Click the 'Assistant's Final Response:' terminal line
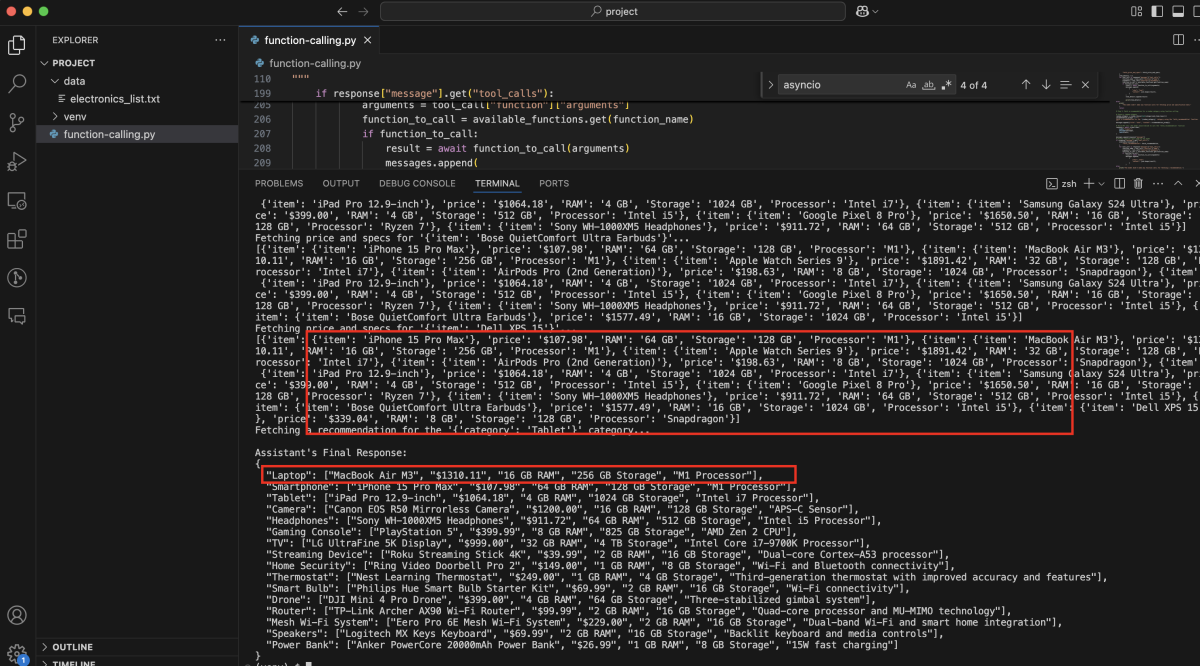 (x=331, y=452)
